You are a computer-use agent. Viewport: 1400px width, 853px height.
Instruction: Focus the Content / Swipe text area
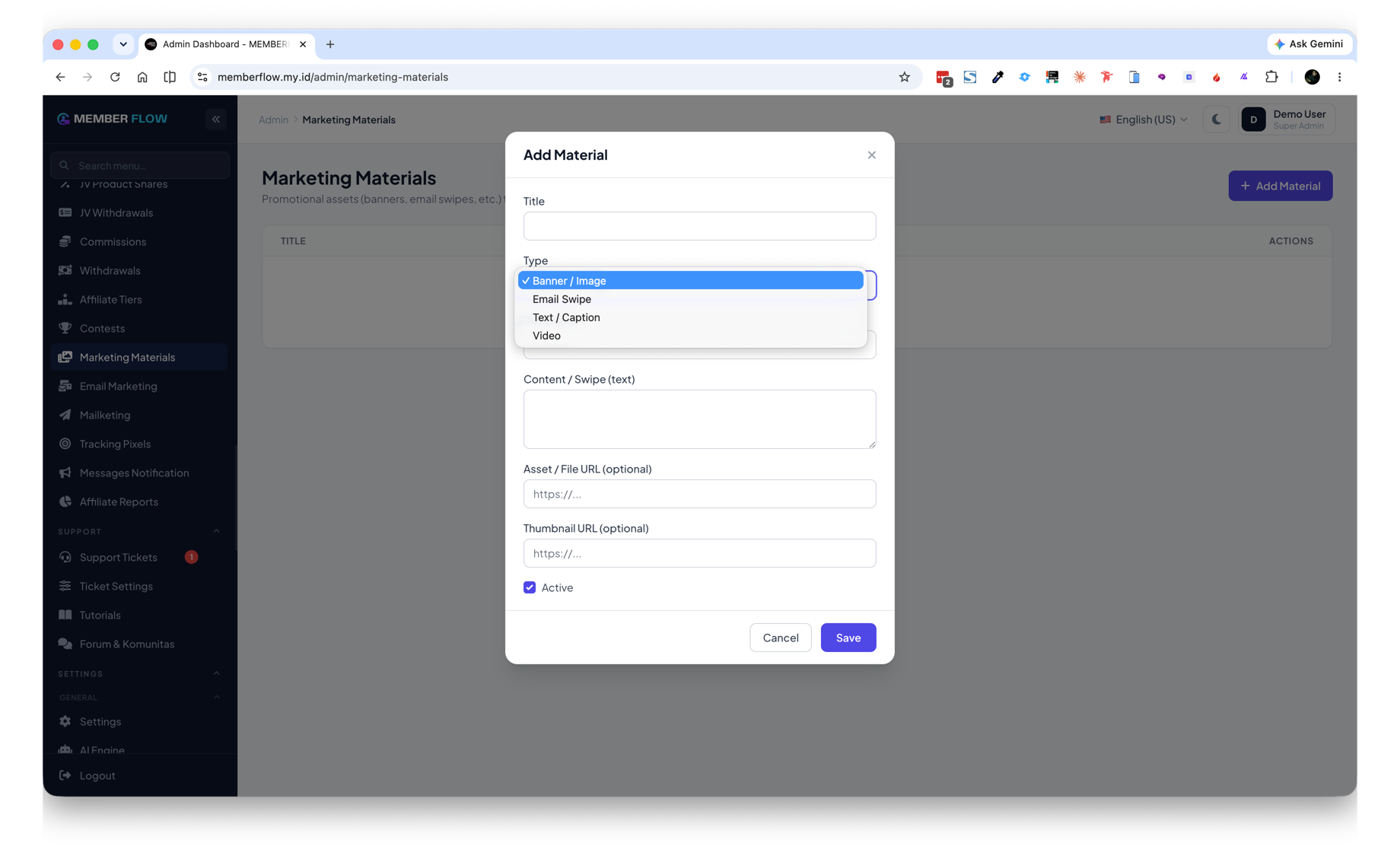click(699, 419)
